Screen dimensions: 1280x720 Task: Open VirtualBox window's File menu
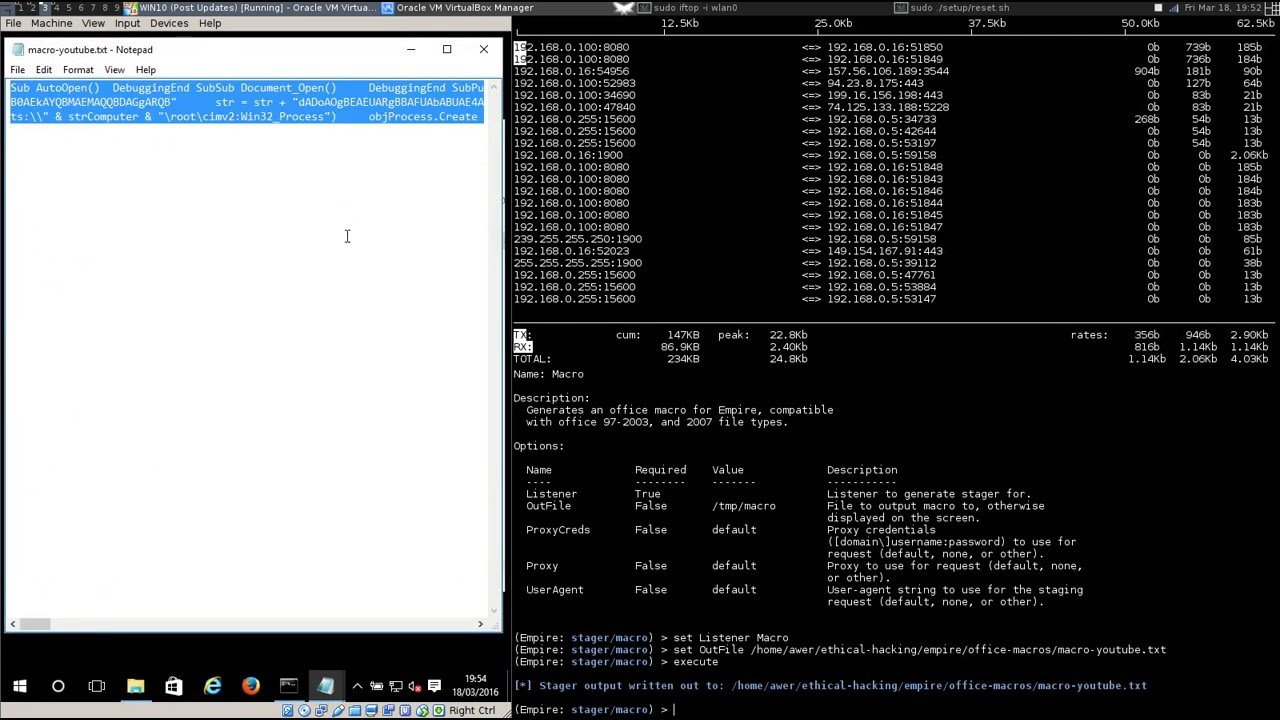(x=13, y=23)
